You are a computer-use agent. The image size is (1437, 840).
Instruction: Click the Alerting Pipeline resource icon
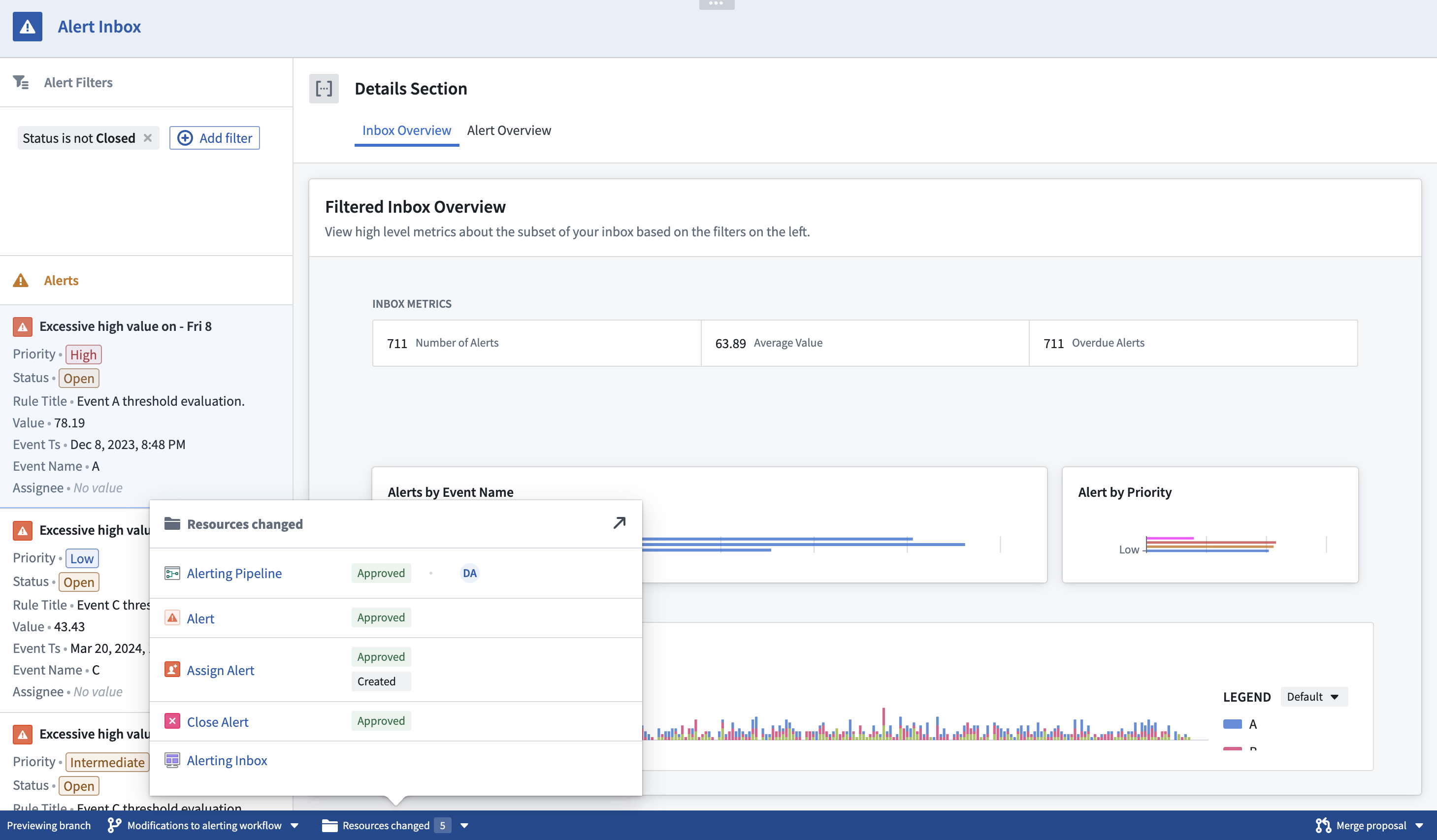pyautogui.click(x=172, y=573)
